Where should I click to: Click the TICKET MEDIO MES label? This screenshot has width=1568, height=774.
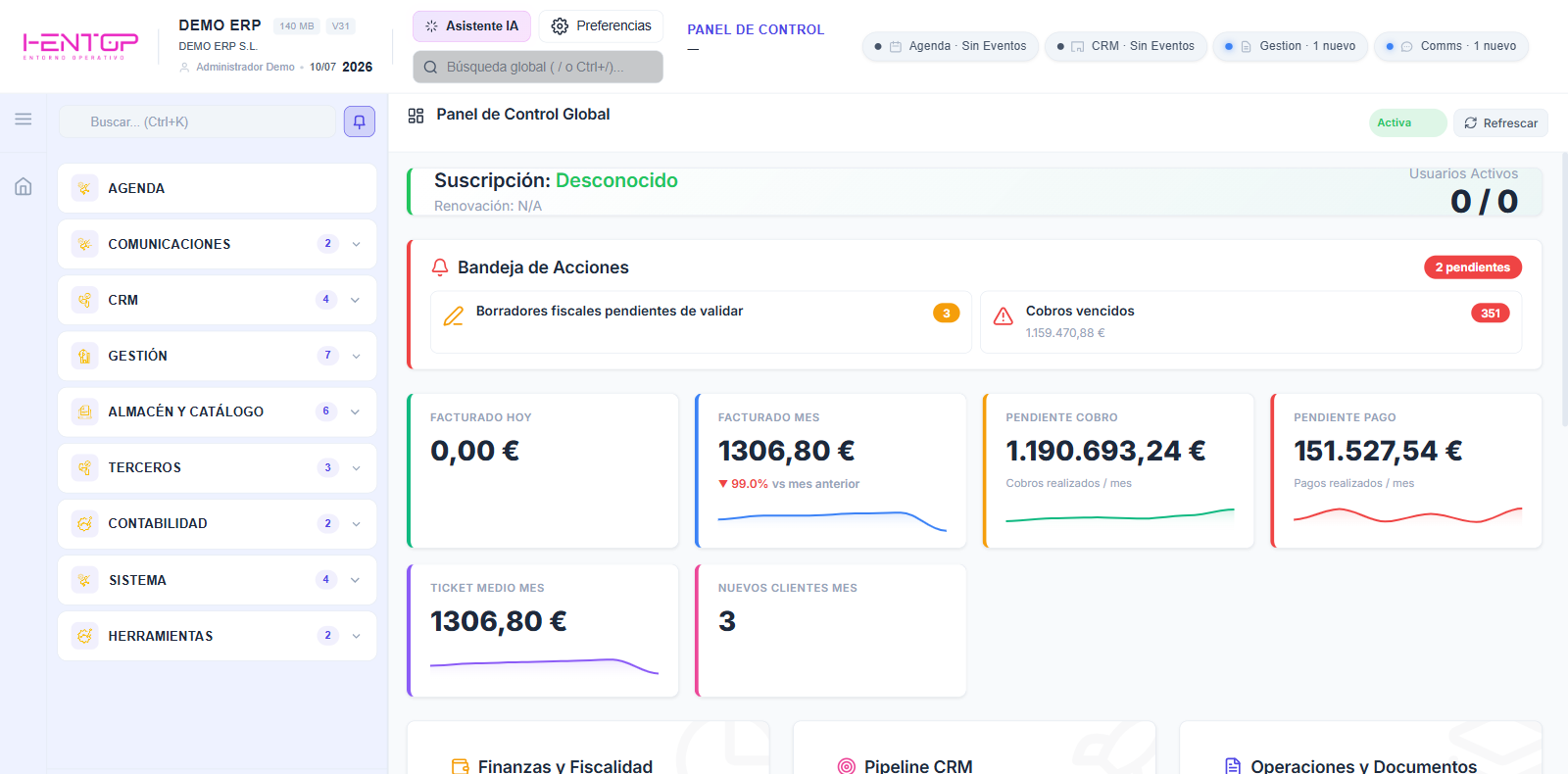click(x=487, y=588)
